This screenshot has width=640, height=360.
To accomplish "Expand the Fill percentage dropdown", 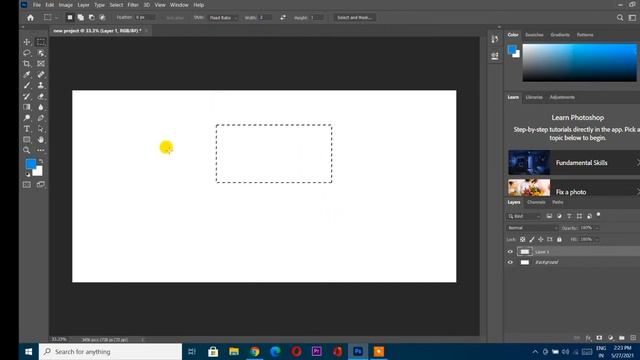I will [597, 240].
